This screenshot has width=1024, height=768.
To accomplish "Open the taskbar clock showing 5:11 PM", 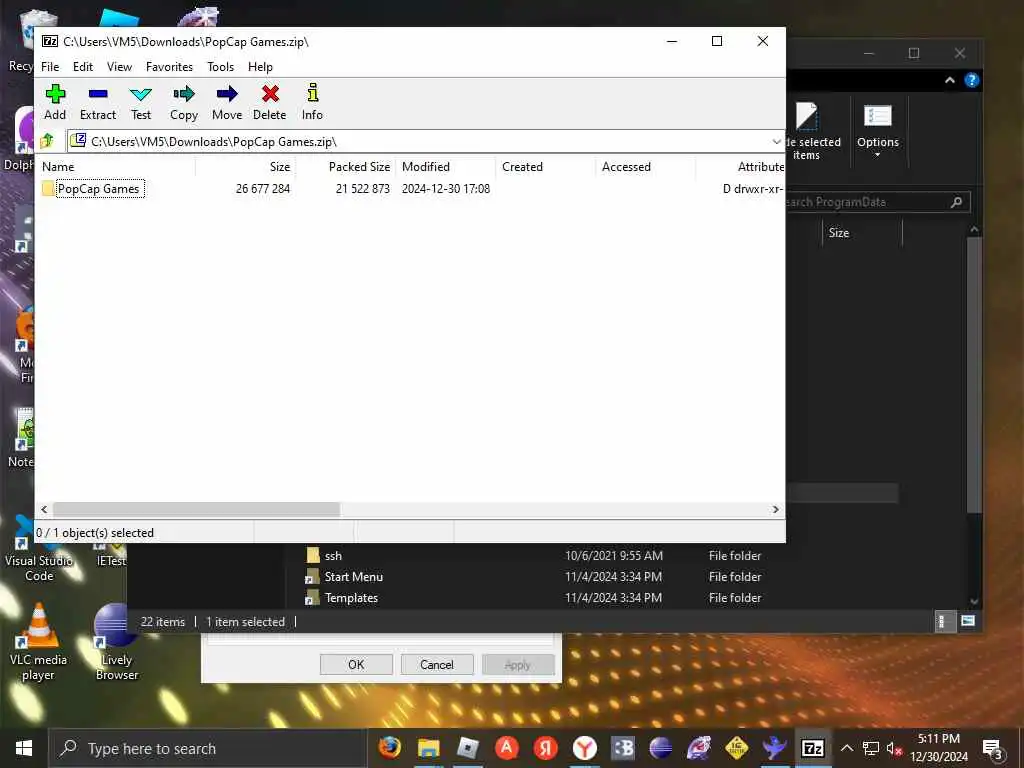I will pos(939,748).
